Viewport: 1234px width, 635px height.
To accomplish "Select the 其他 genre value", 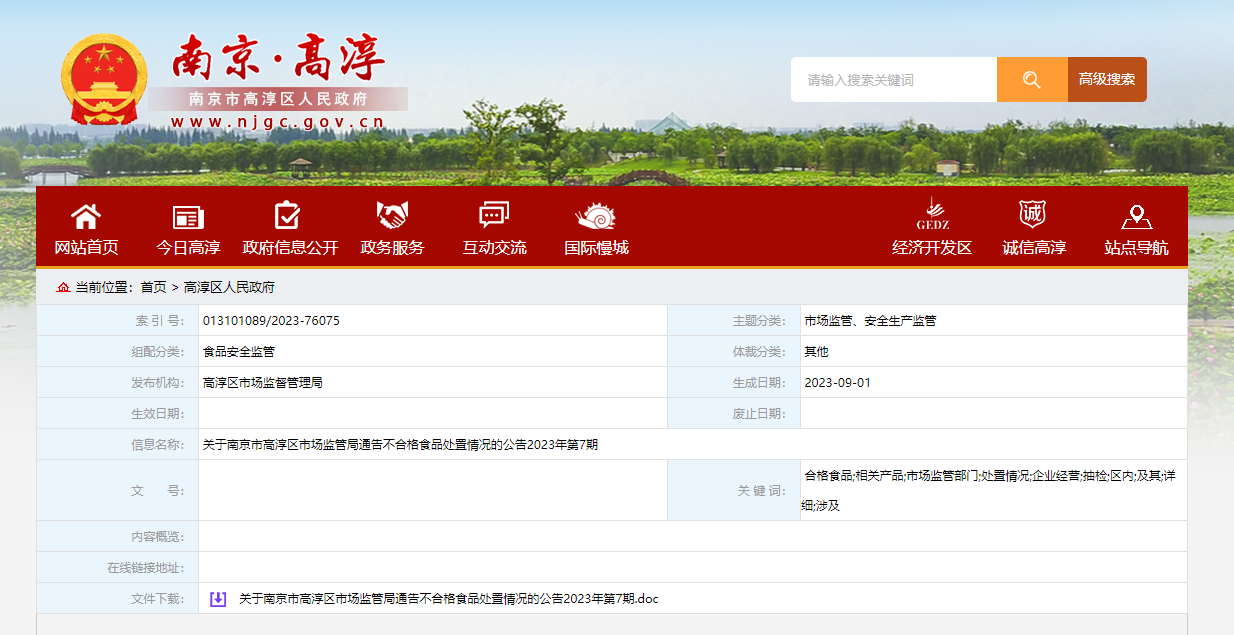I will (816, 352).
